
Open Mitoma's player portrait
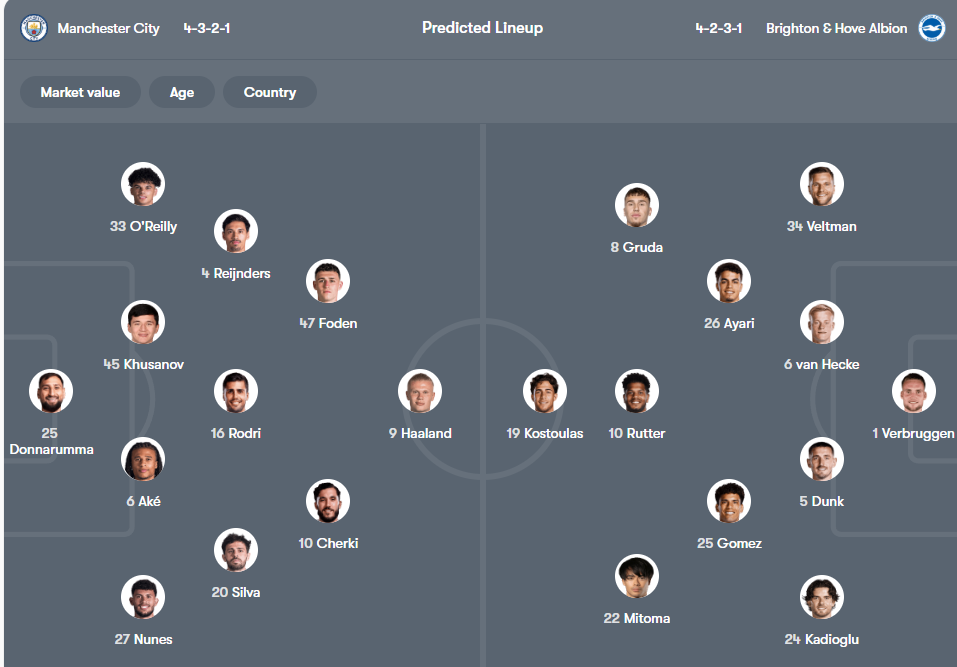click(637, 575)
